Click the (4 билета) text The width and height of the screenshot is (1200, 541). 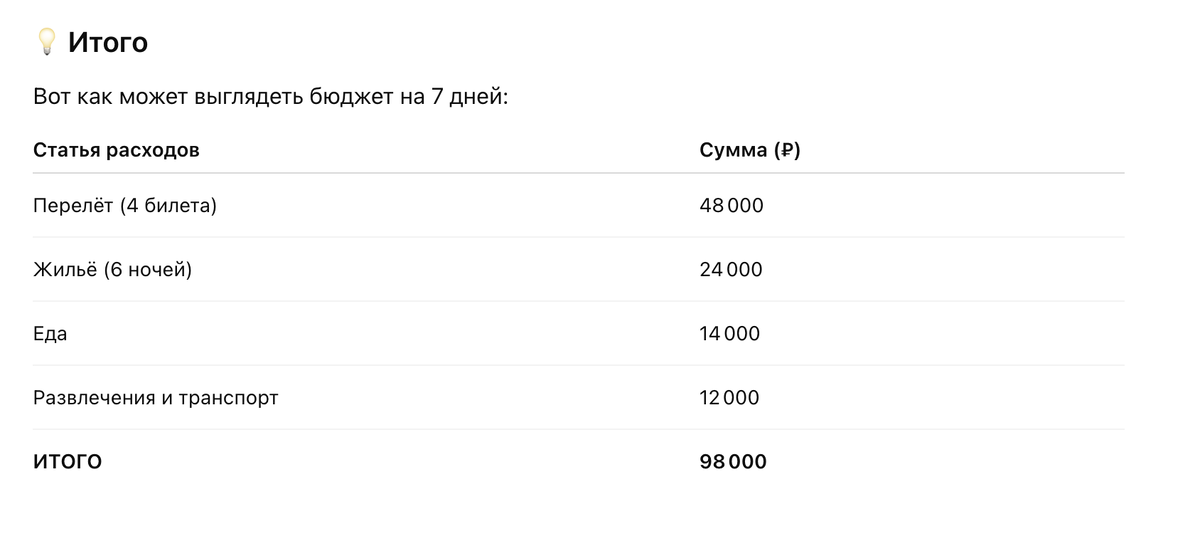[x=168, y=205]
